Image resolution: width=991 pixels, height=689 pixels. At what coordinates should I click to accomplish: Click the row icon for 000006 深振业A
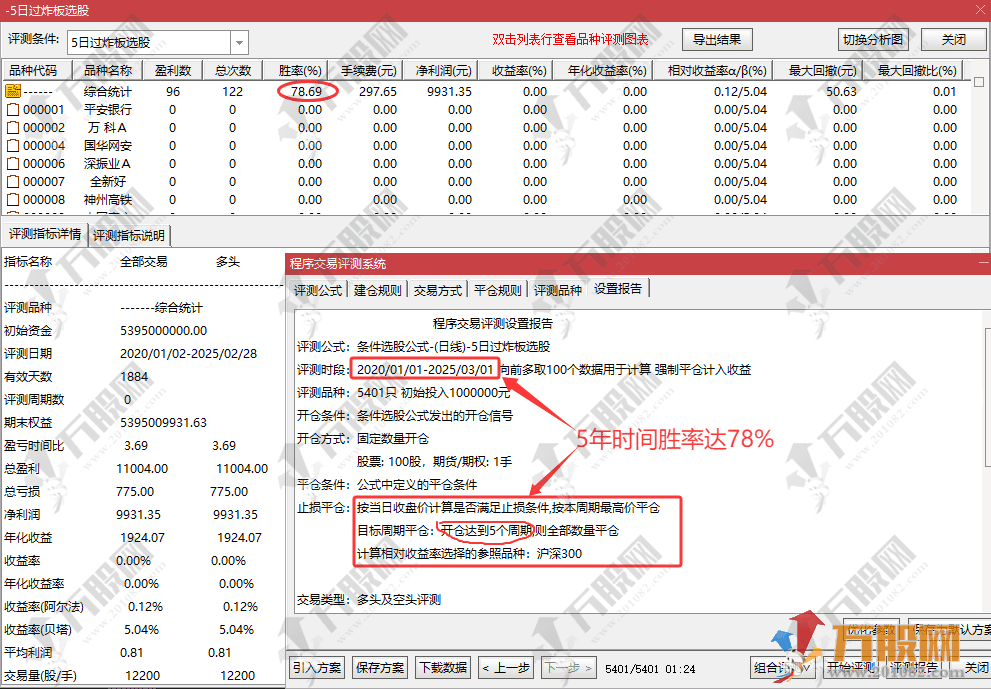coord(13,164)
